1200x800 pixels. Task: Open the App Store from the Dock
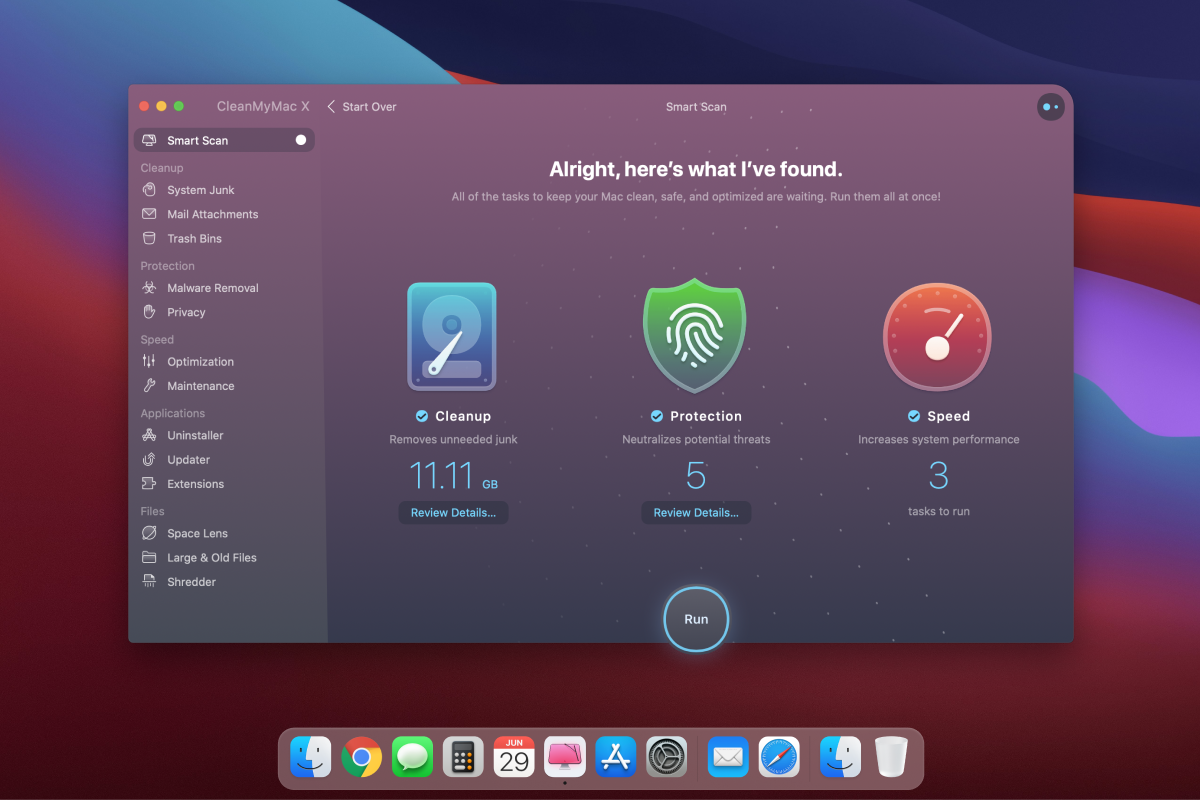pos(616,757)
